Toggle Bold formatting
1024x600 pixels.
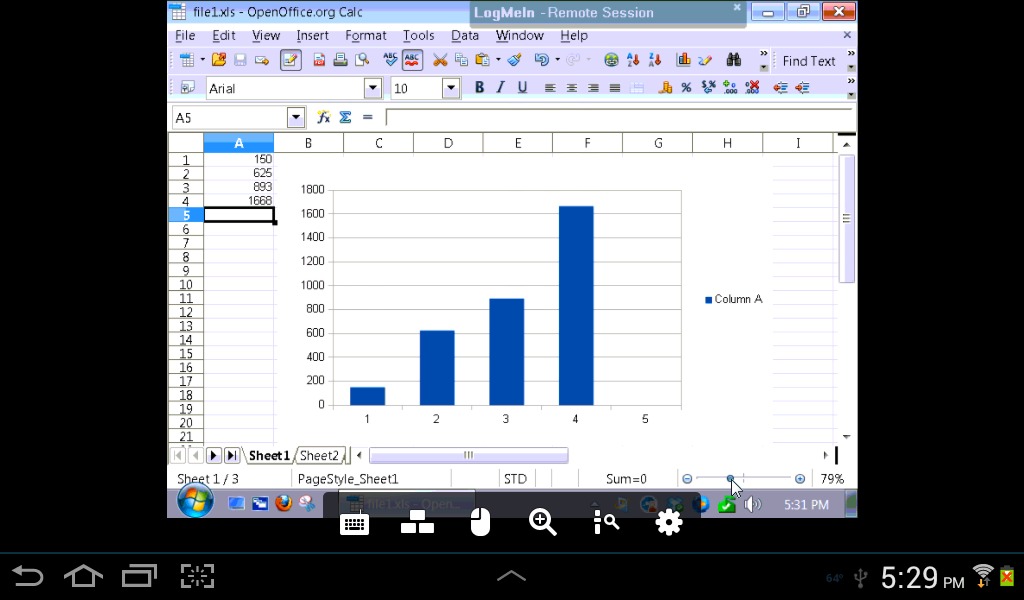point(479,87)
